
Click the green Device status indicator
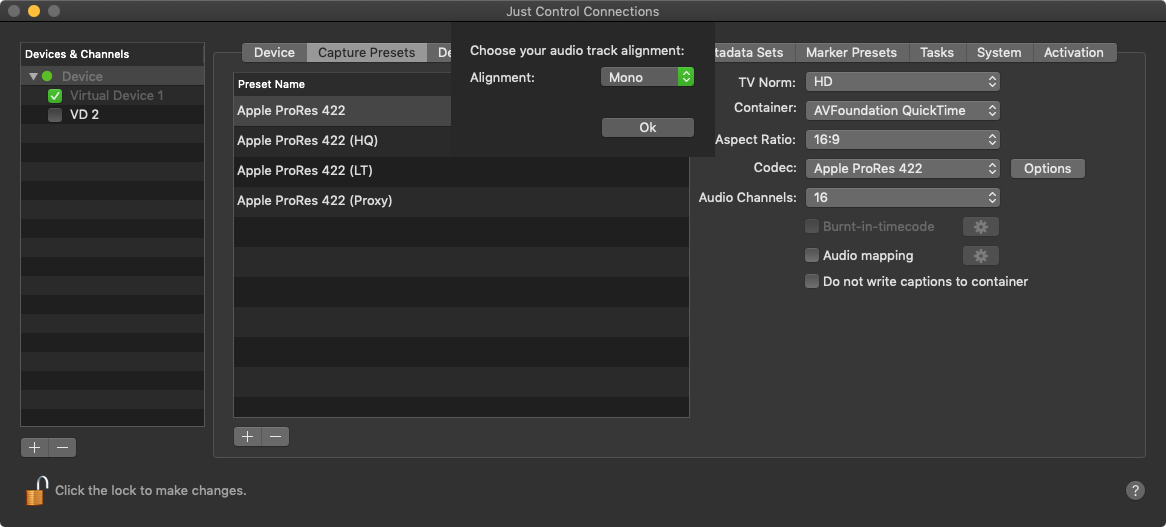click(47, 76)
